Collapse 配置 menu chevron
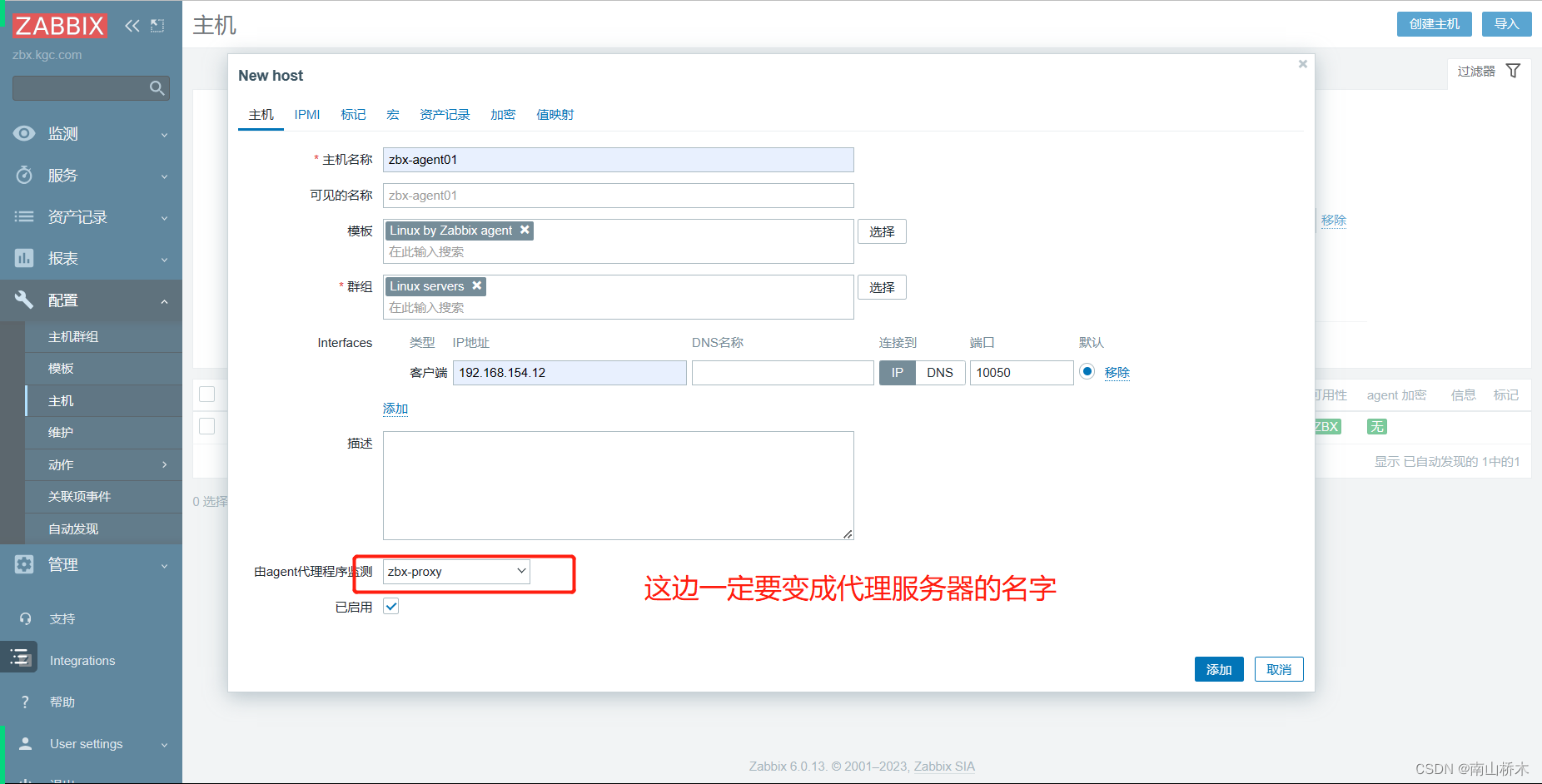Image resolution: width=1542 pixels, height=784 pixels. coord(164,301)
